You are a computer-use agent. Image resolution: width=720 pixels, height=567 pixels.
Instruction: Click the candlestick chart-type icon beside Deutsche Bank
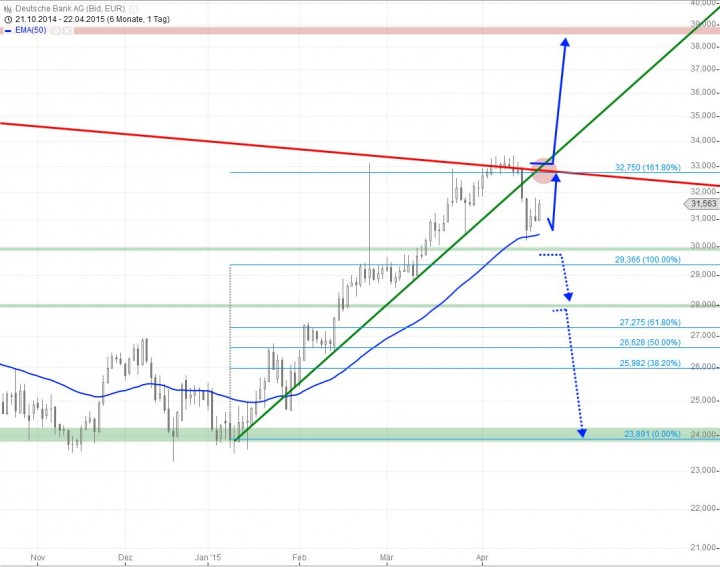coord(7,8)
